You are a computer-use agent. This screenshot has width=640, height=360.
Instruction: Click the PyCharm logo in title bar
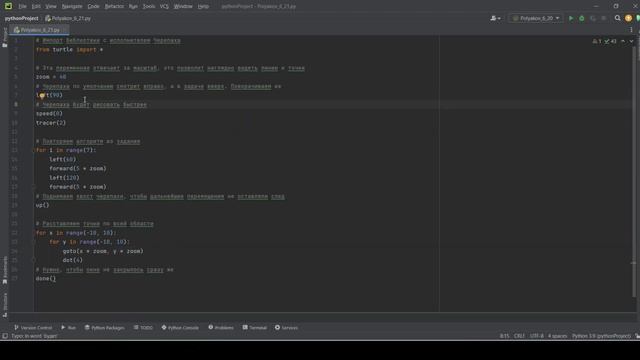[x=8, y=6]
